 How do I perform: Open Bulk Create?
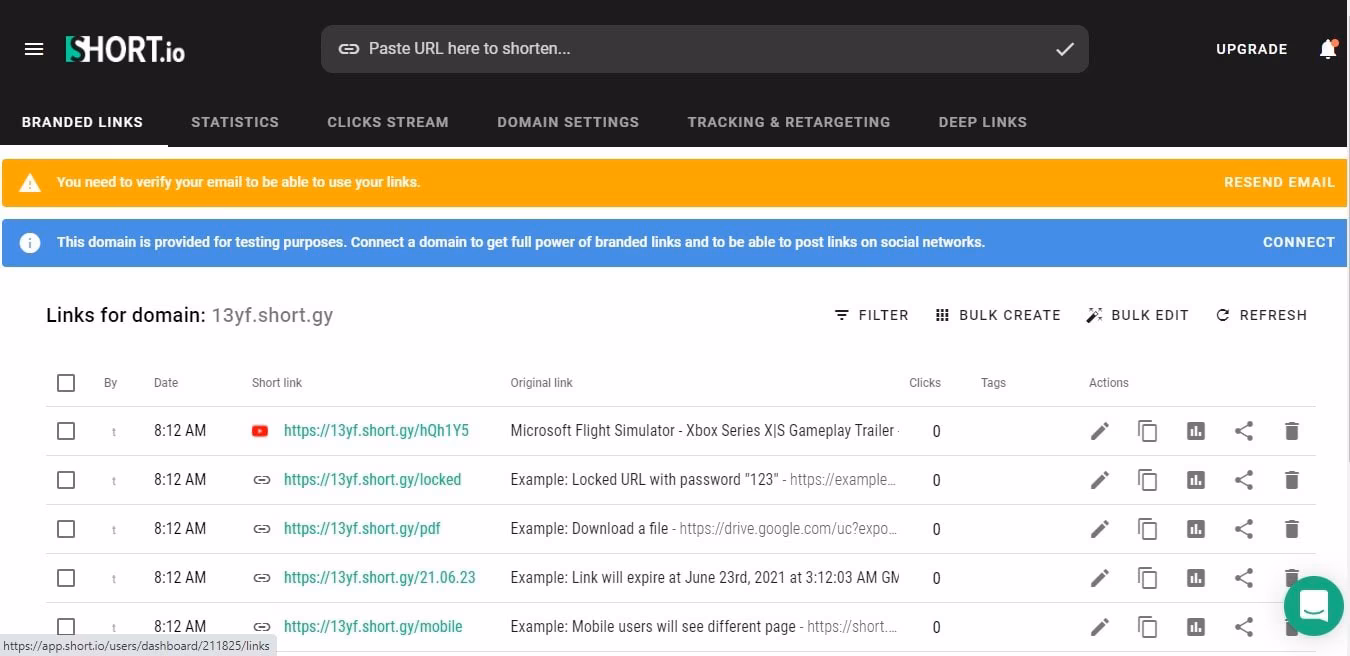pyautogui.click(x=998, y=315)
